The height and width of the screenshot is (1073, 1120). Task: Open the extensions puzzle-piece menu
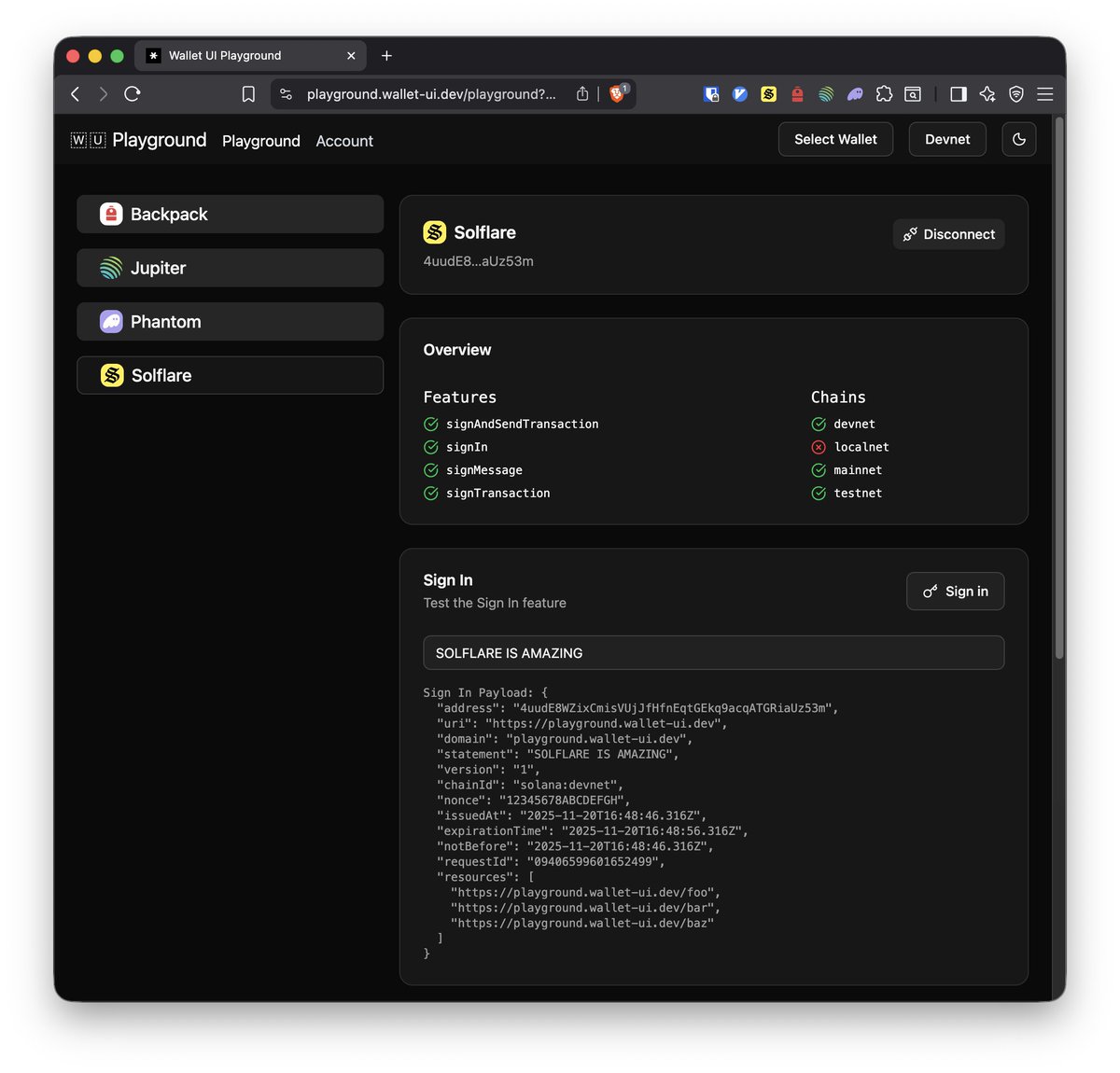point(884,93)
